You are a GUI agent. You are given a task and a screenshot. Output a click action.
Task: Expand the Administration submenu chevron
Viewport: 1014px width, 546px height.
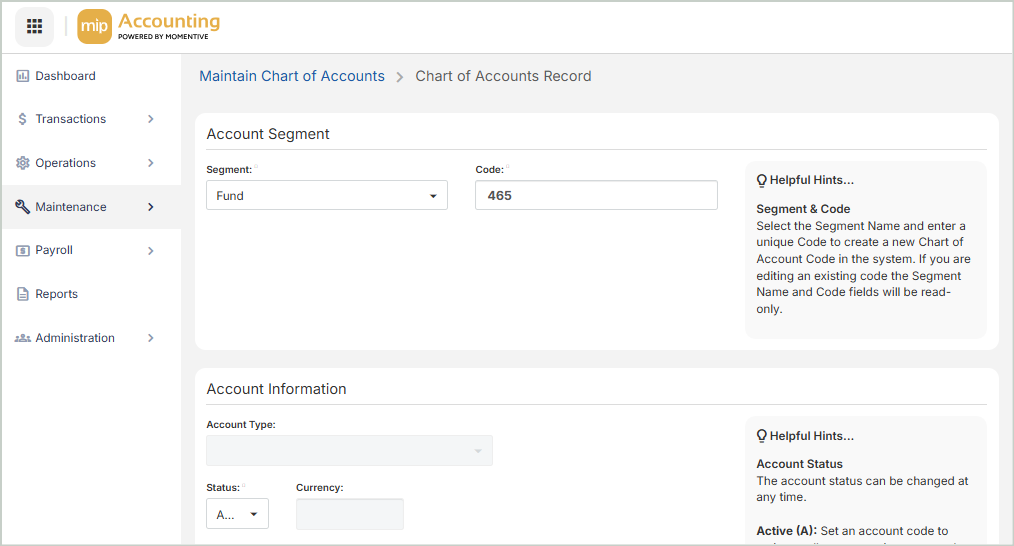pos(151,338)
